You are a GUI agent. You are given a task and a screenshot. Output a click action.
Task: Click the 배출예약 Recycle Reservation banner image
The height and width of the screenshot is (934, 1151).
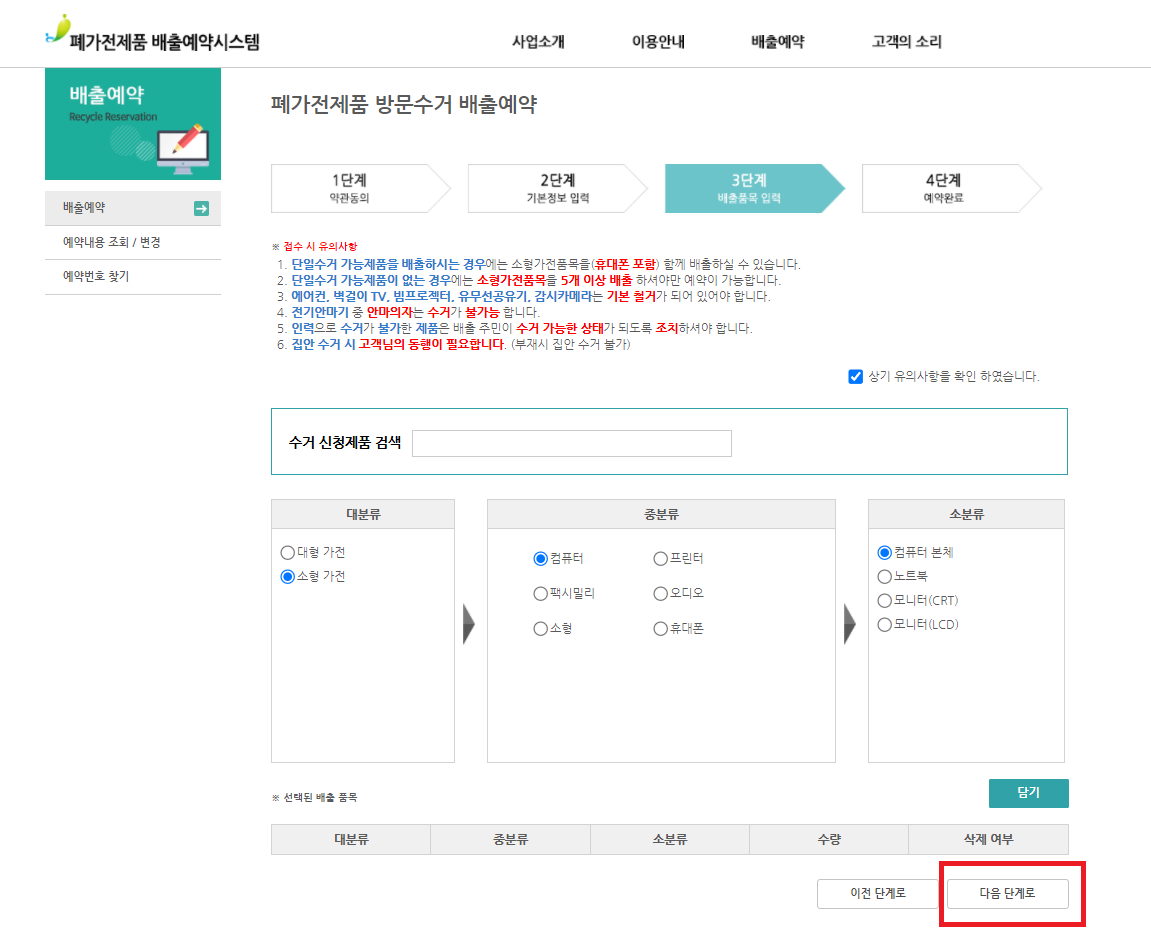click(x=133, y=124)
